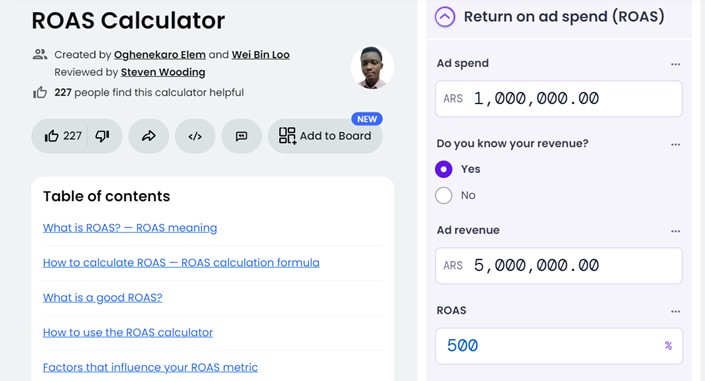Open author Oghenekaro Elem's profile link

tap(160, 55)
